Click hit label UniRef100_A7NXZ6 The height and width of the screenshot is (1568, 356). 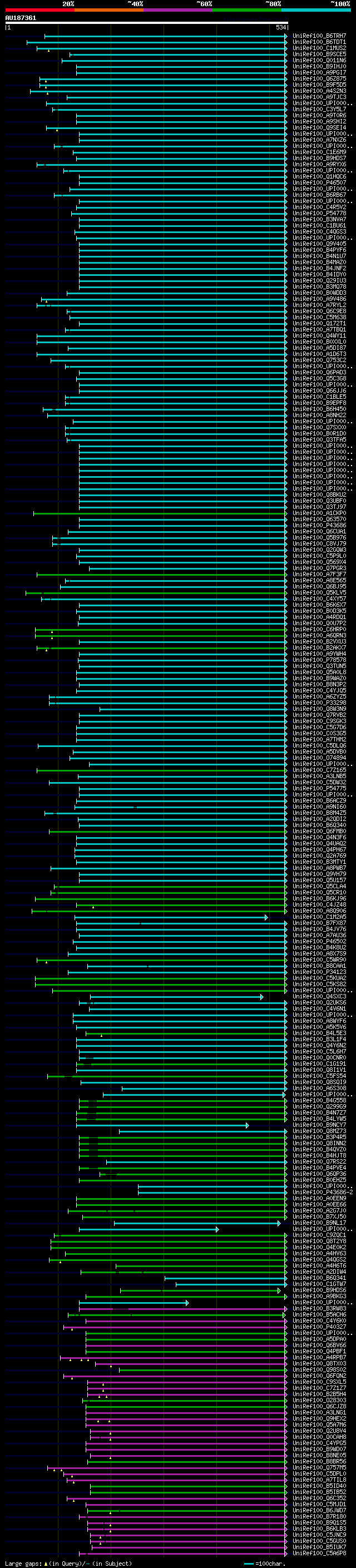pyautogui.click(x=319, y=140)
